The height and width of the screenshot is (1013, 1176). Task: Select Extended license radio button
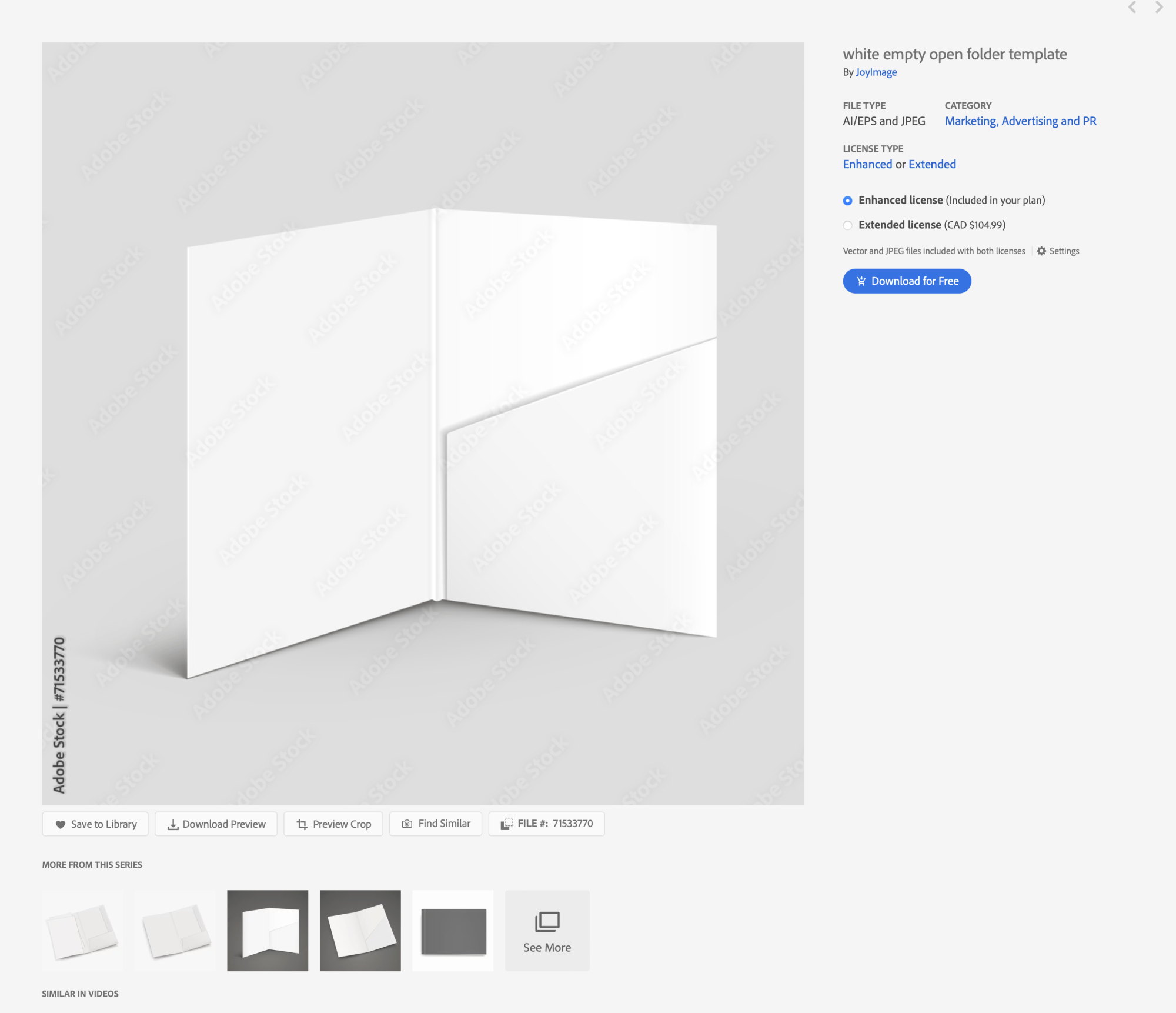[847, 224]
